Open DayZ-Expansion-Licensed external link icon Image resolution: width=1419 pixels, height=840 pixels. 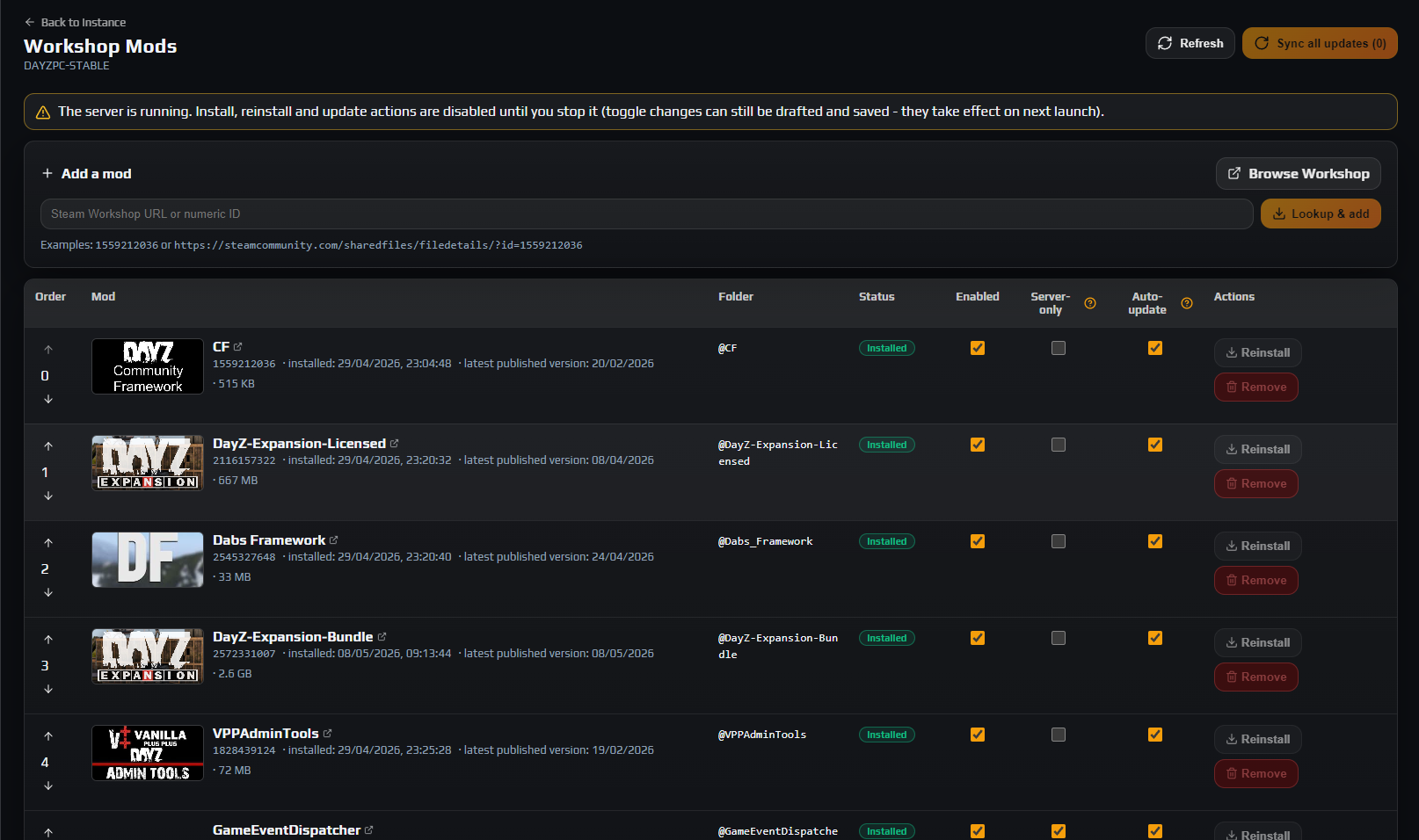(x=395, y=444)
